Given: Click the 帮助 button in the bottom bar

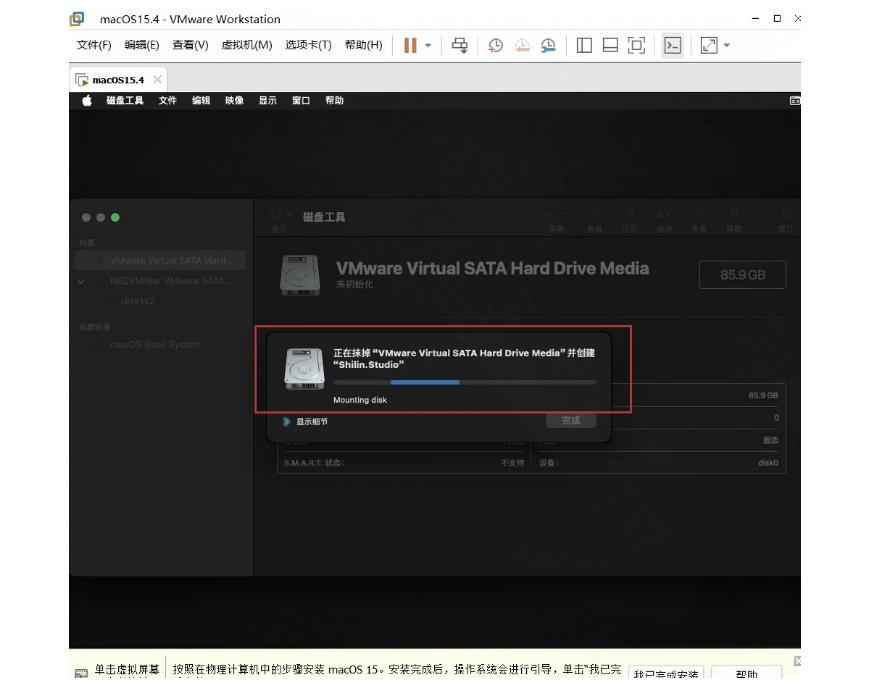Looking at the screenshot, I should tap(746, 674).
